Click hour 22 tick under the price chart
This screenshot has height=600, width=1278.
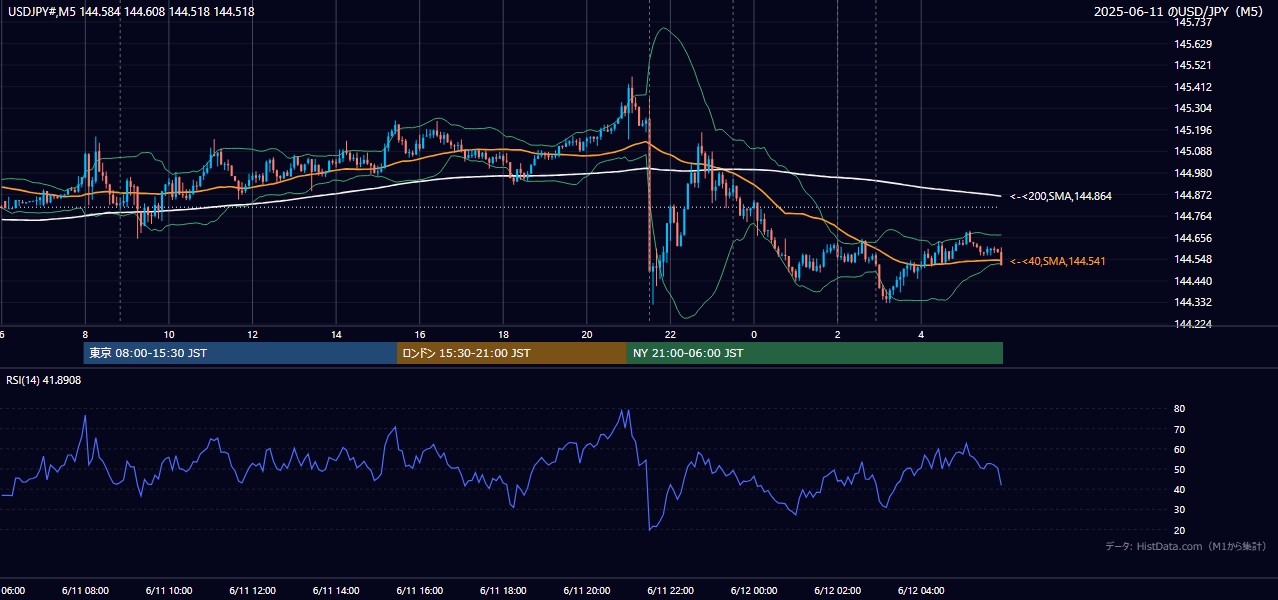click(671, 335)
